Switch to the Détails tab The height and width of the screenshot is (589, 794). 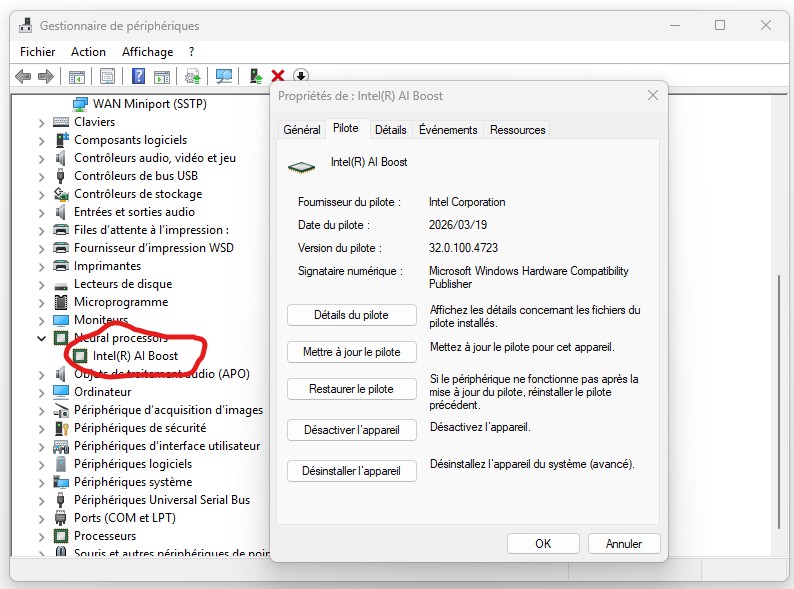pos(390,130)
